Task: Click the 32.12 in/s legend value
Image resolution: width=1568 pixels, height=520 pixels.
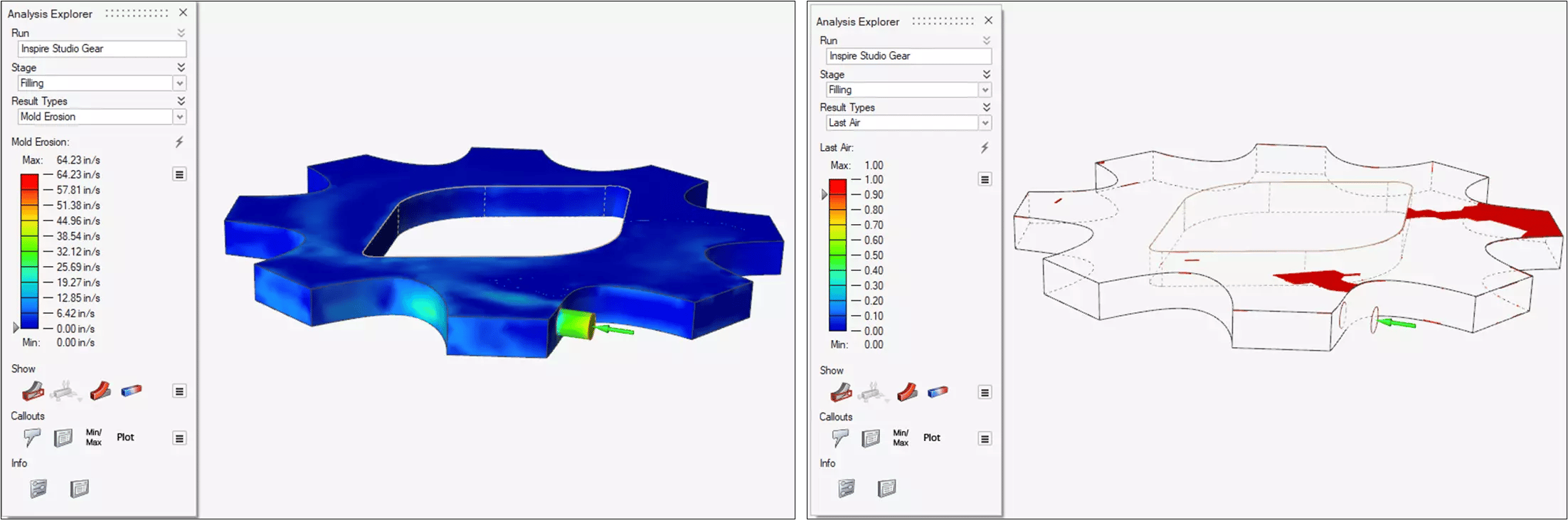Action: click(78, 252)
